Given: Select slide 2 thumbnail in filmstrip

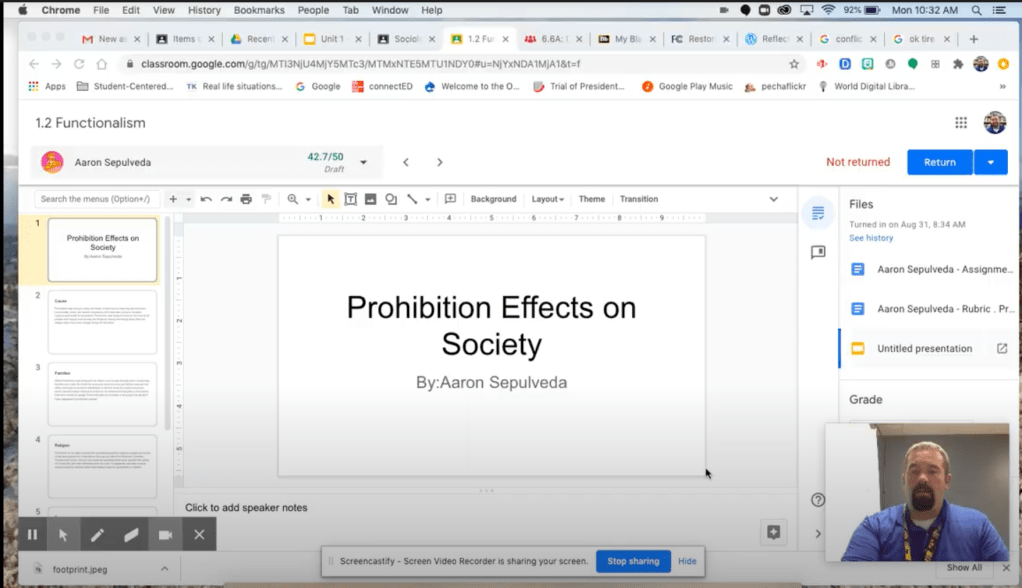Looking at the screenshot, I should point(102,322).
